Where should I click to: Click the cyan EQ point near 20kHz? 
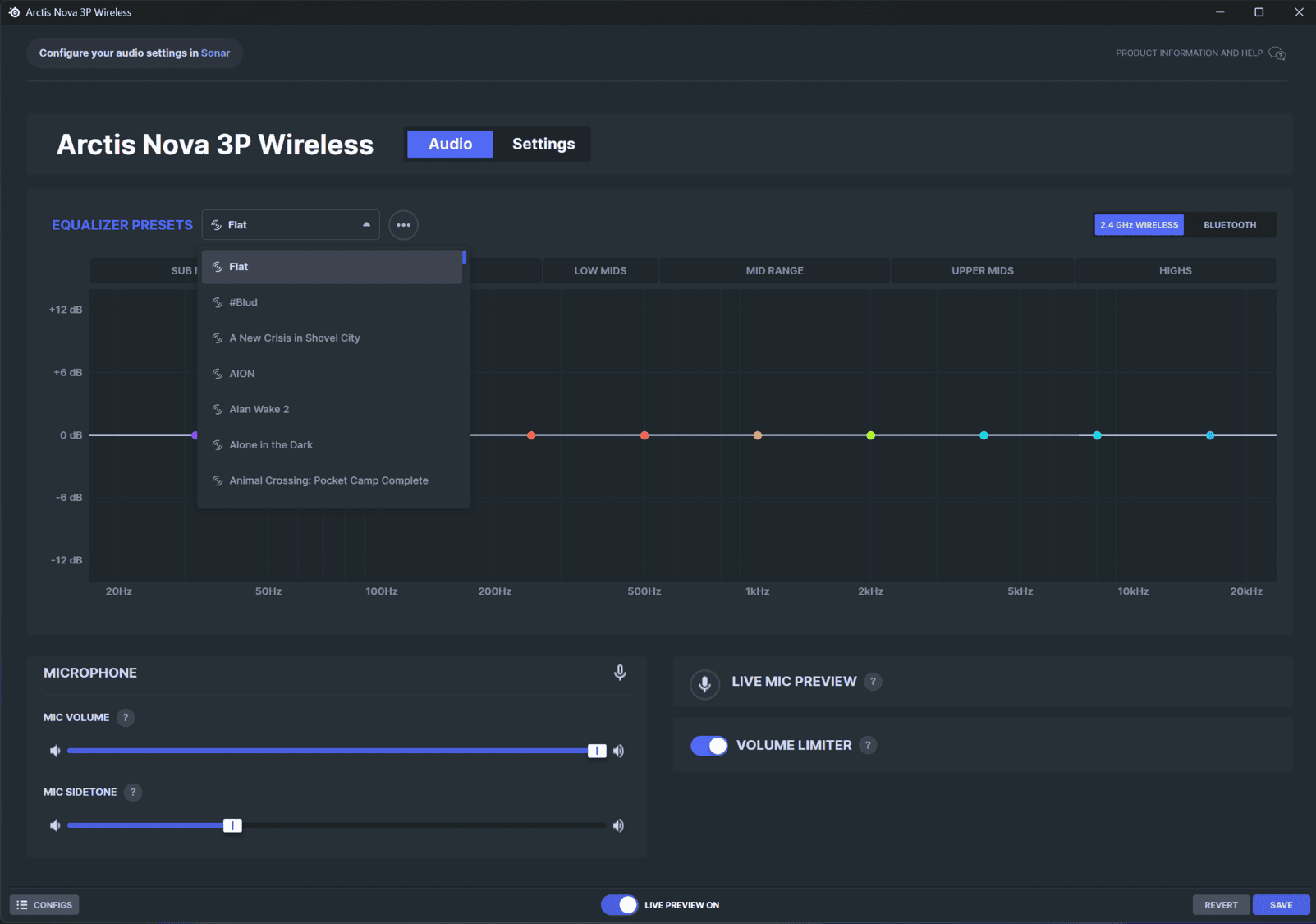click(x=1210, y=435)
